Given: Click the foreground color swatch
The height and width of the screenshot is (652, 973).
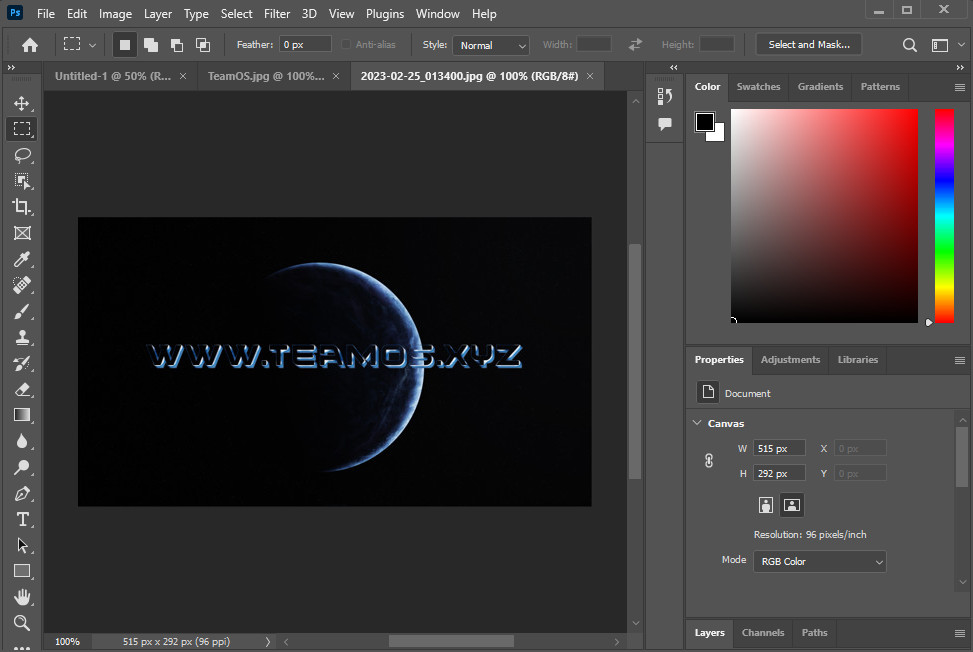Looking at the screenshot, I should tap(704, 121).
